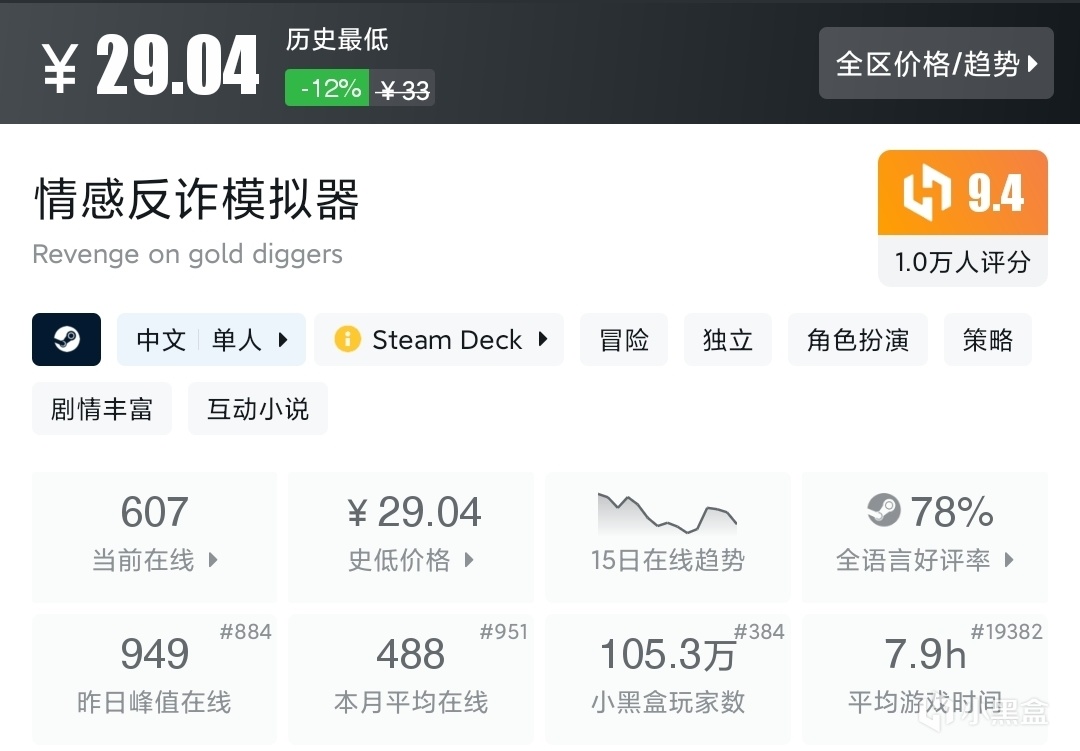Image resolution: width=1080 pixels, height=751 pixels.
Task: Click the -12% discount badge
Action: [x=326, y=88]
